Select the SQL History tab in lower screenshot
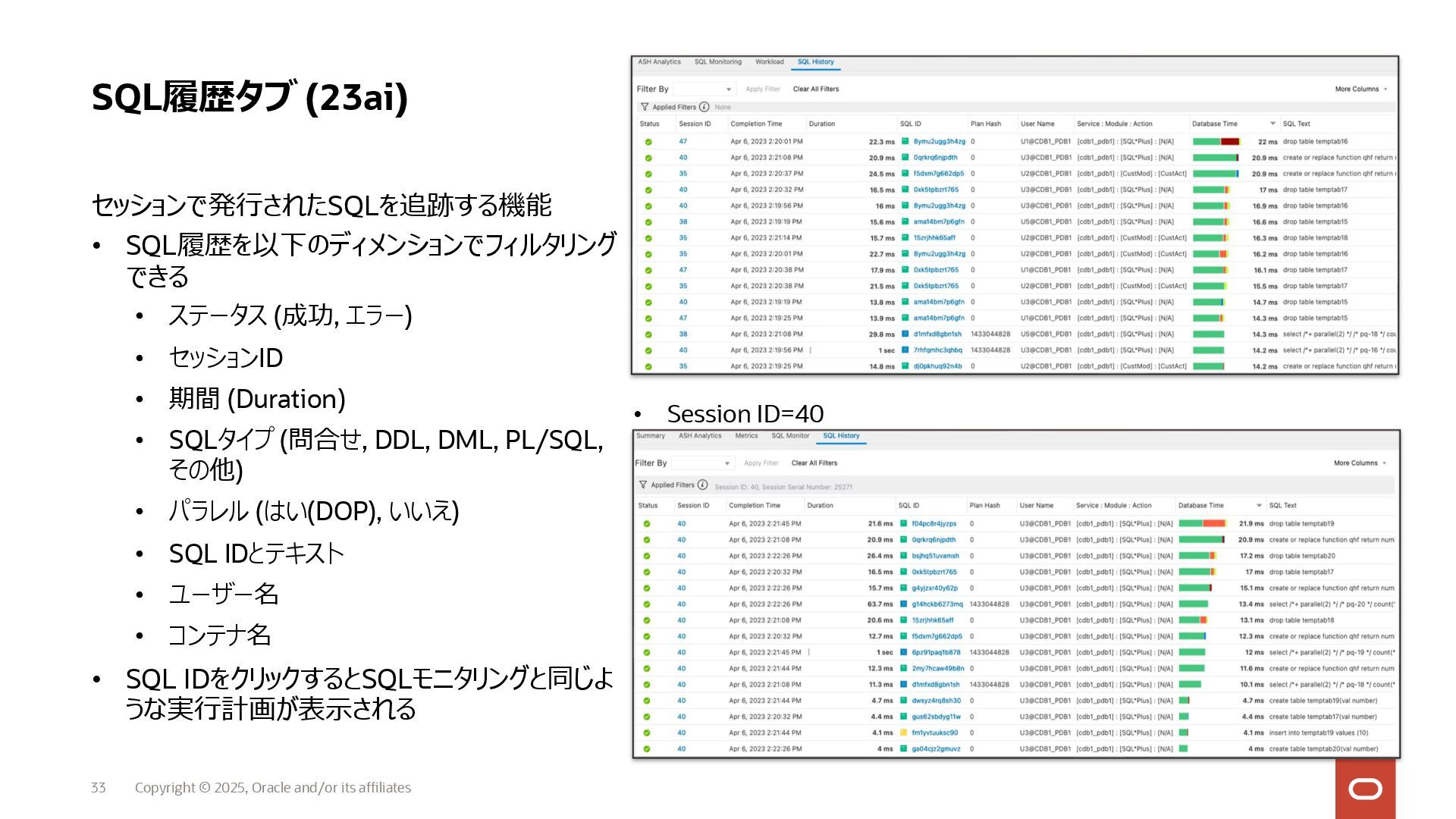 pyautogui.click(x=841, y=436)
